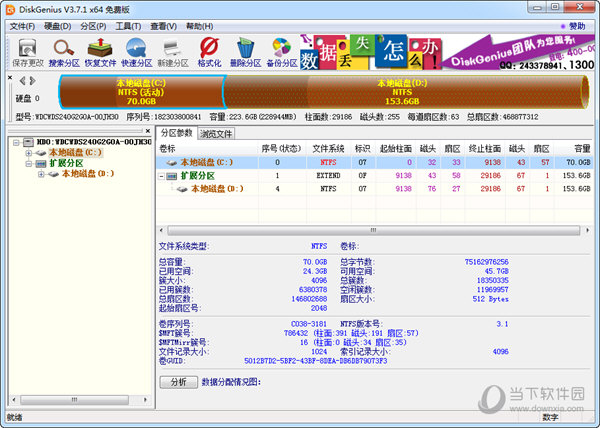Close the disk map panel with small X
The image size is (600, 428).
pos(10,78)
